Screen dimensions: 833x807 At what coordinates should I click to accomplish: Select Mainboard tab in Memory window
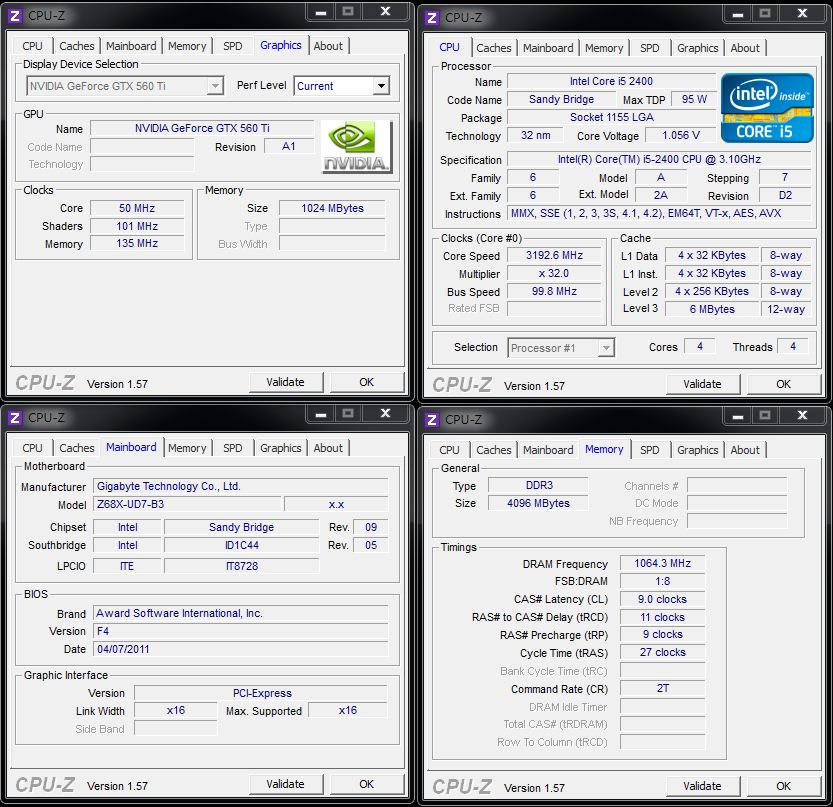click(x=548, y=451)
